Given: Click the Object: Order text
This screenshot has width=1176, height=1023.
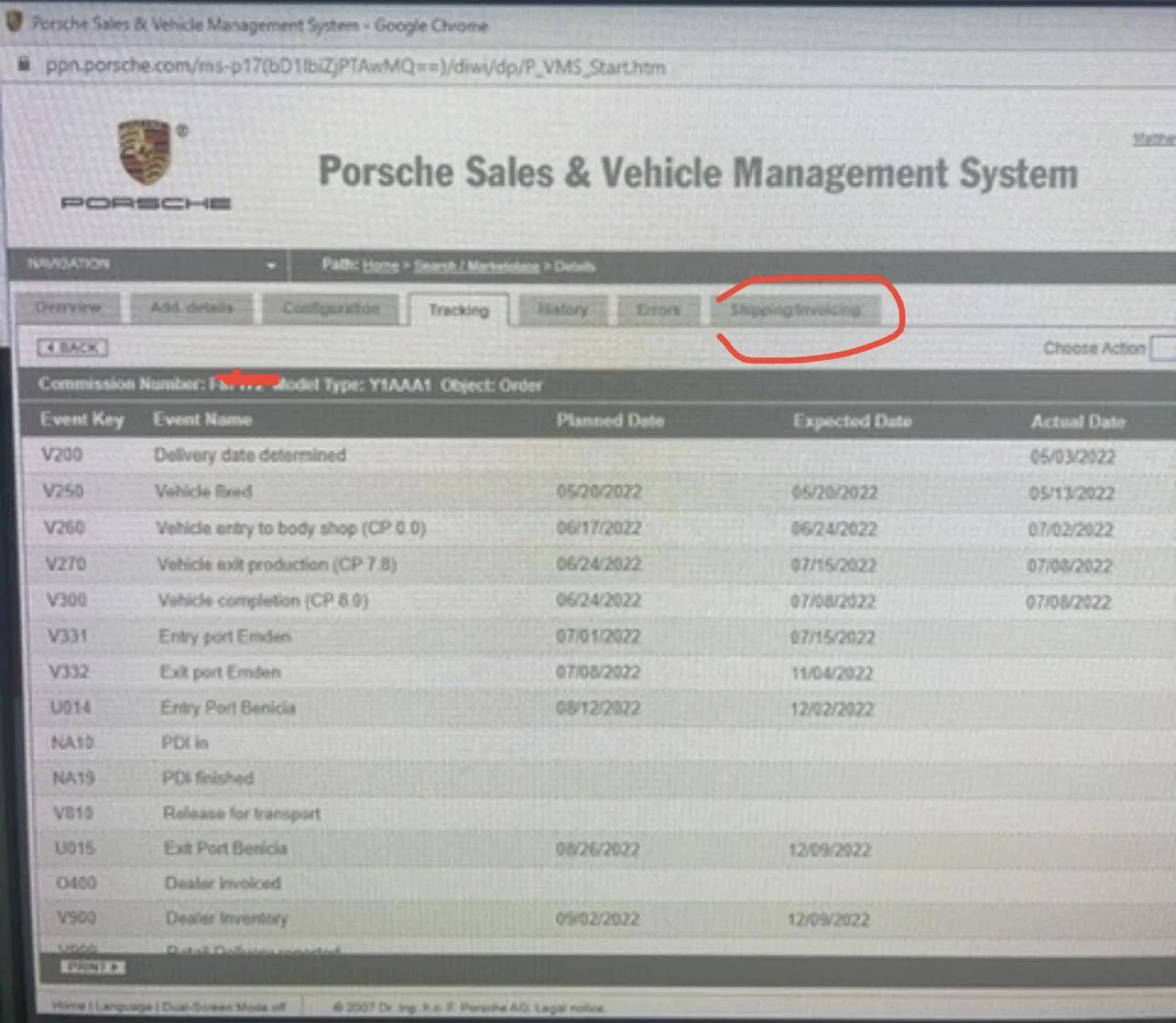Looking at the screenshot, I should coord(492,386).
